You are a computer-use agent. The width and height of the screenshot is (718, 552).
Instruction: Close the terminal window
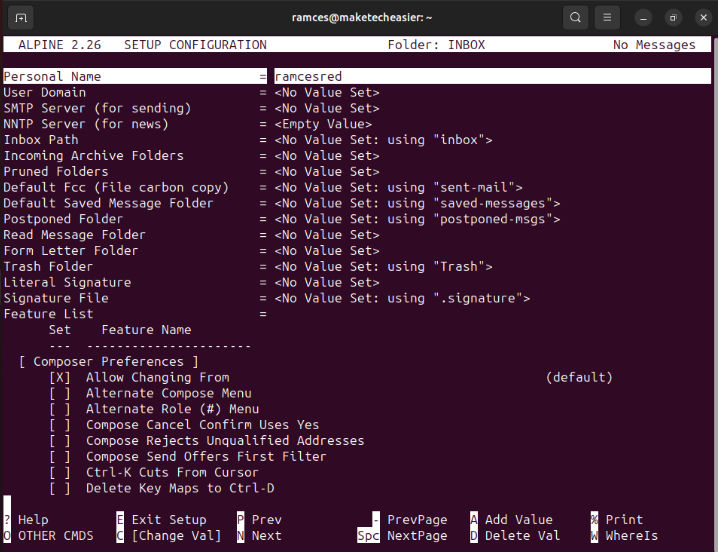[703, 18]
